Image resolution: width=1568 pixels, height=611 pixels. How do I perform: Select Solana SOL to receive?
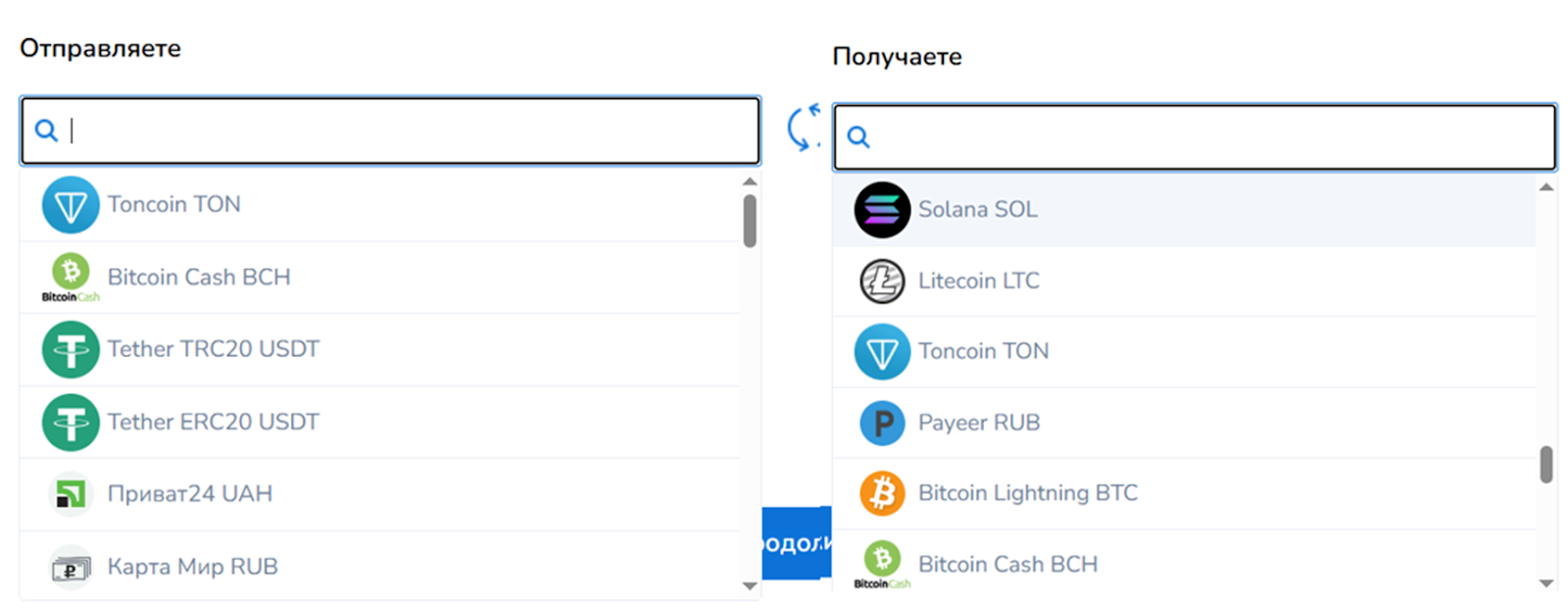tap(1184, 210)
